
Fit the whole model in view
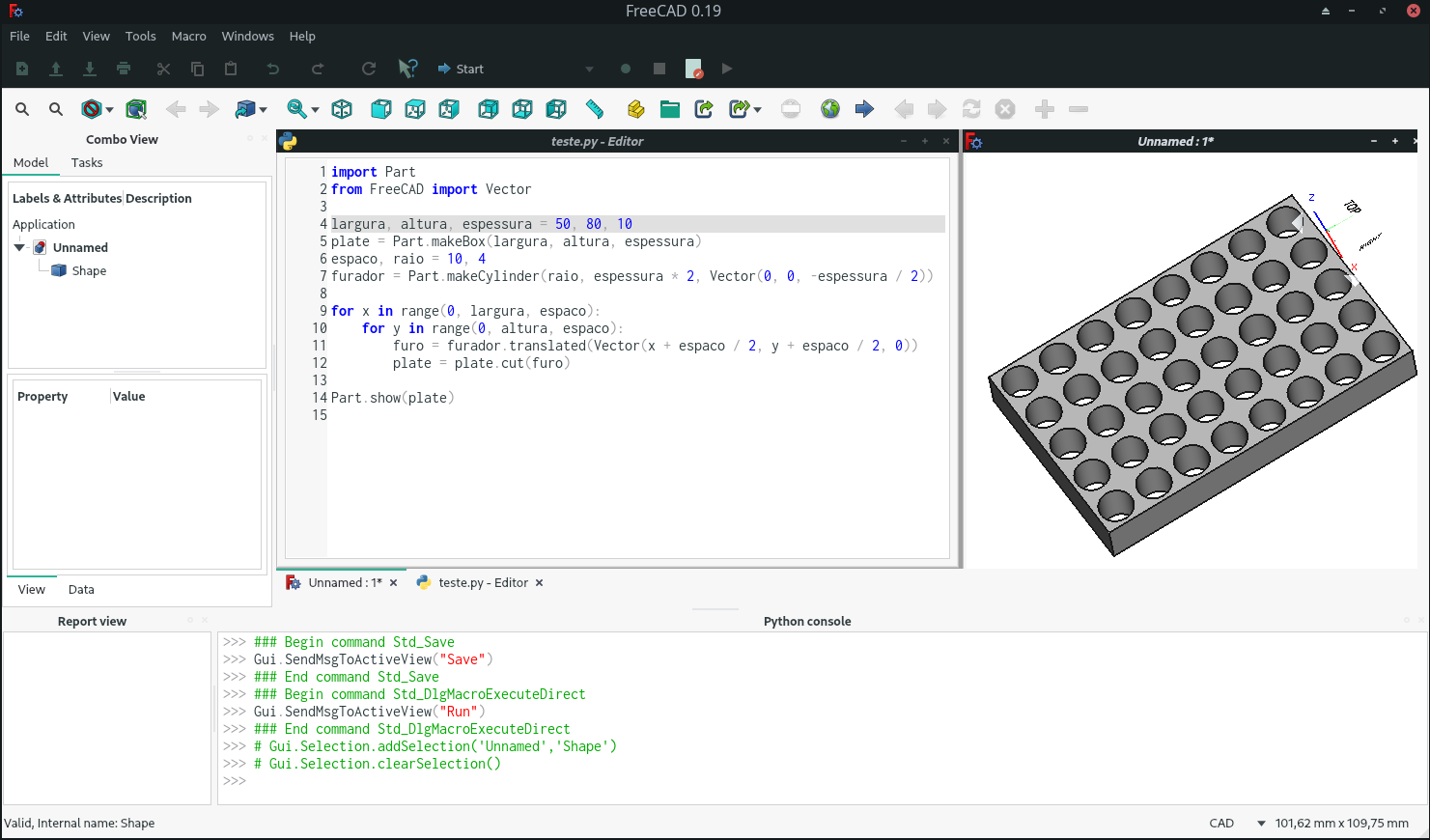(295, 109)
